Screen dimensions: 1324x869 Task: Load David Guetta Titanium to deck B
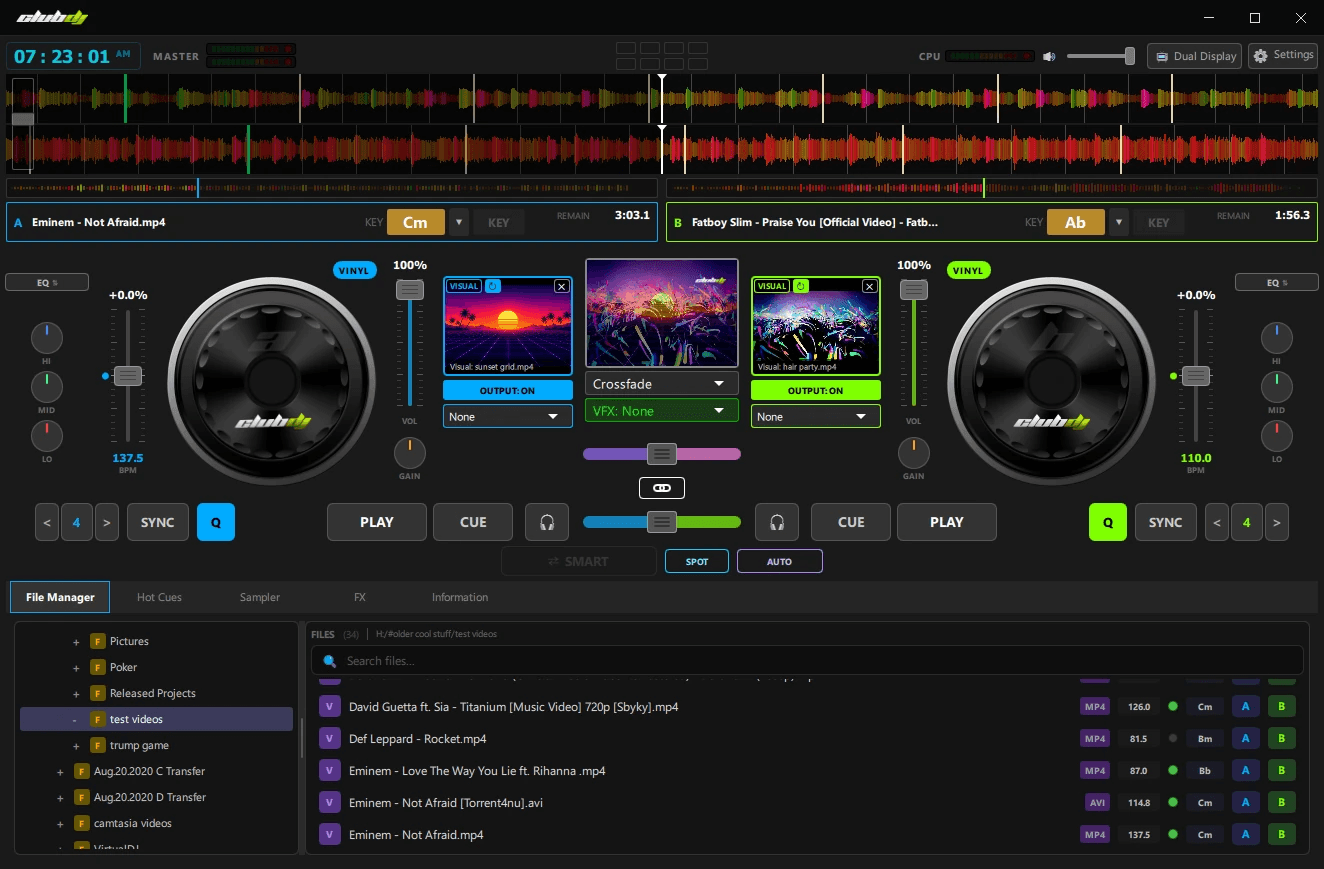coord(1282,707)
